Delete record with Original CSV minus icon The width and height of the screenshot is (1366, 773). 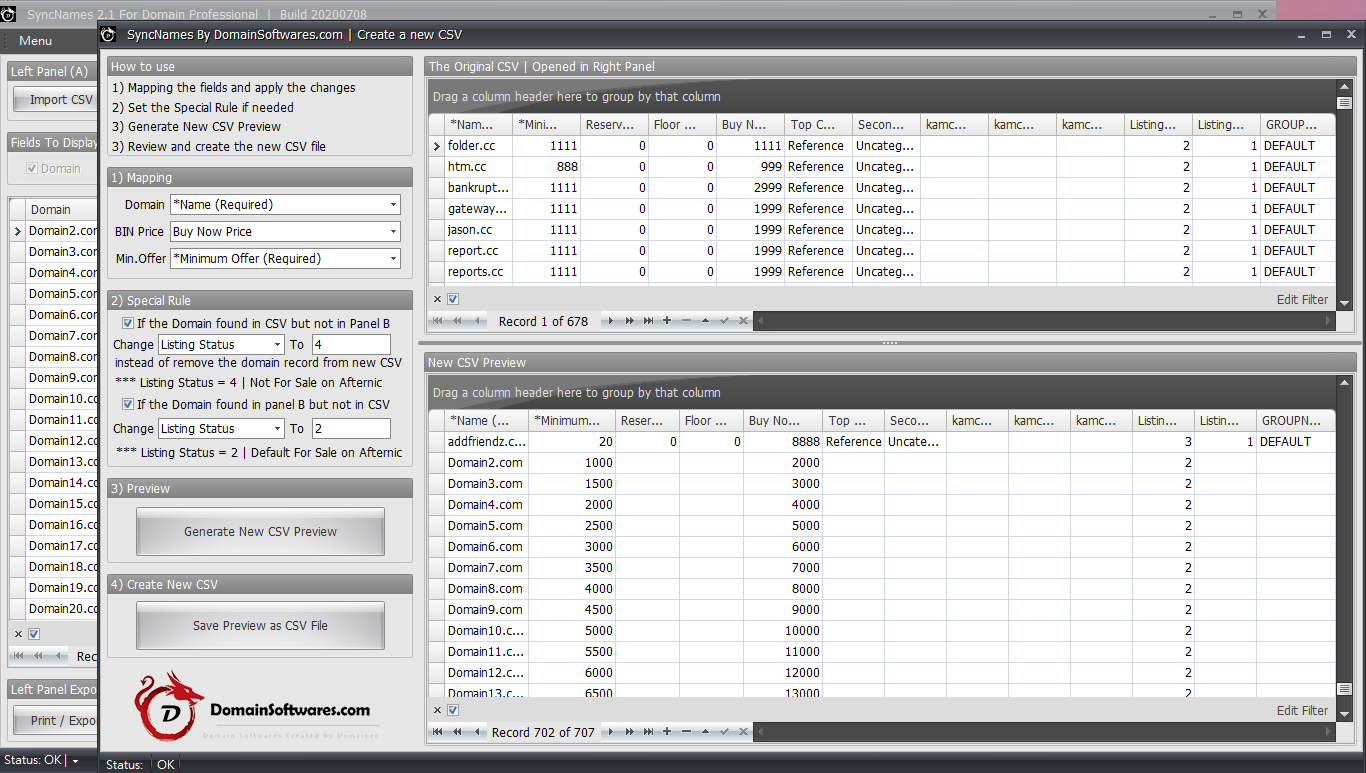(686, 321)
